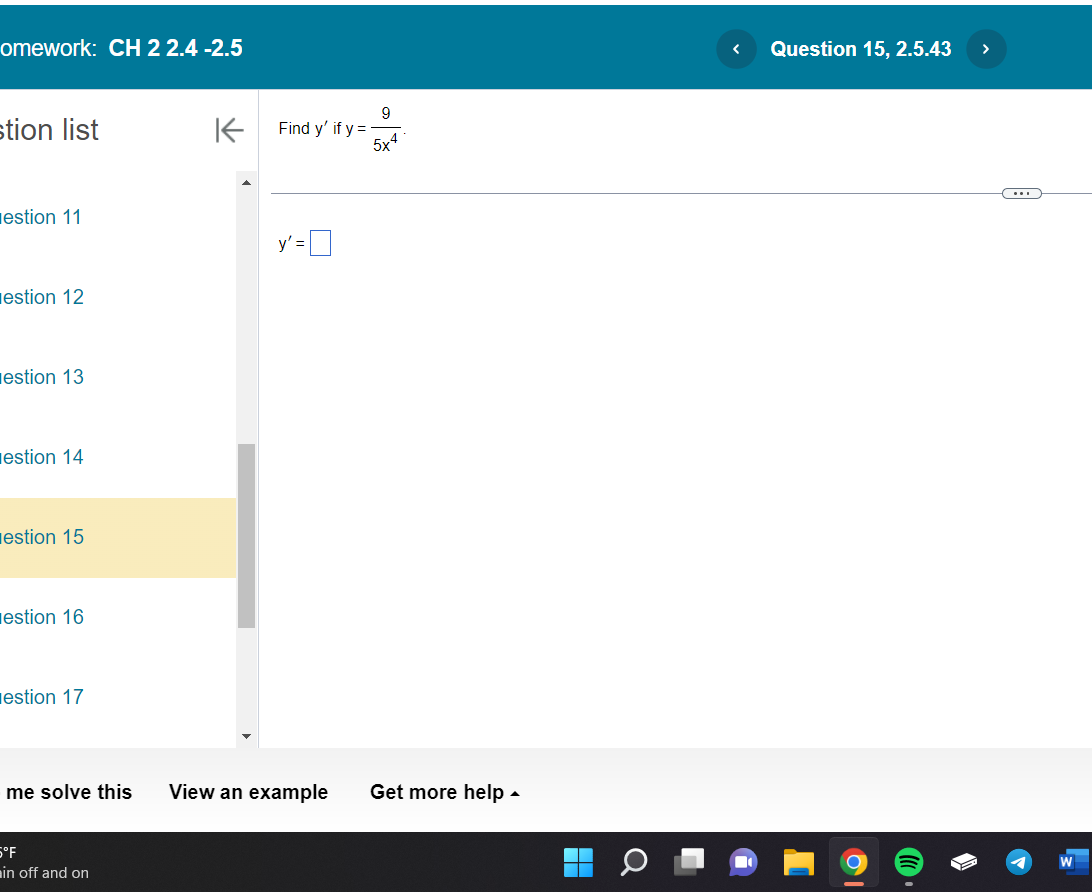The image size is (1092, 892).
Task: Click Help me solve this
Action: point(66,792)
